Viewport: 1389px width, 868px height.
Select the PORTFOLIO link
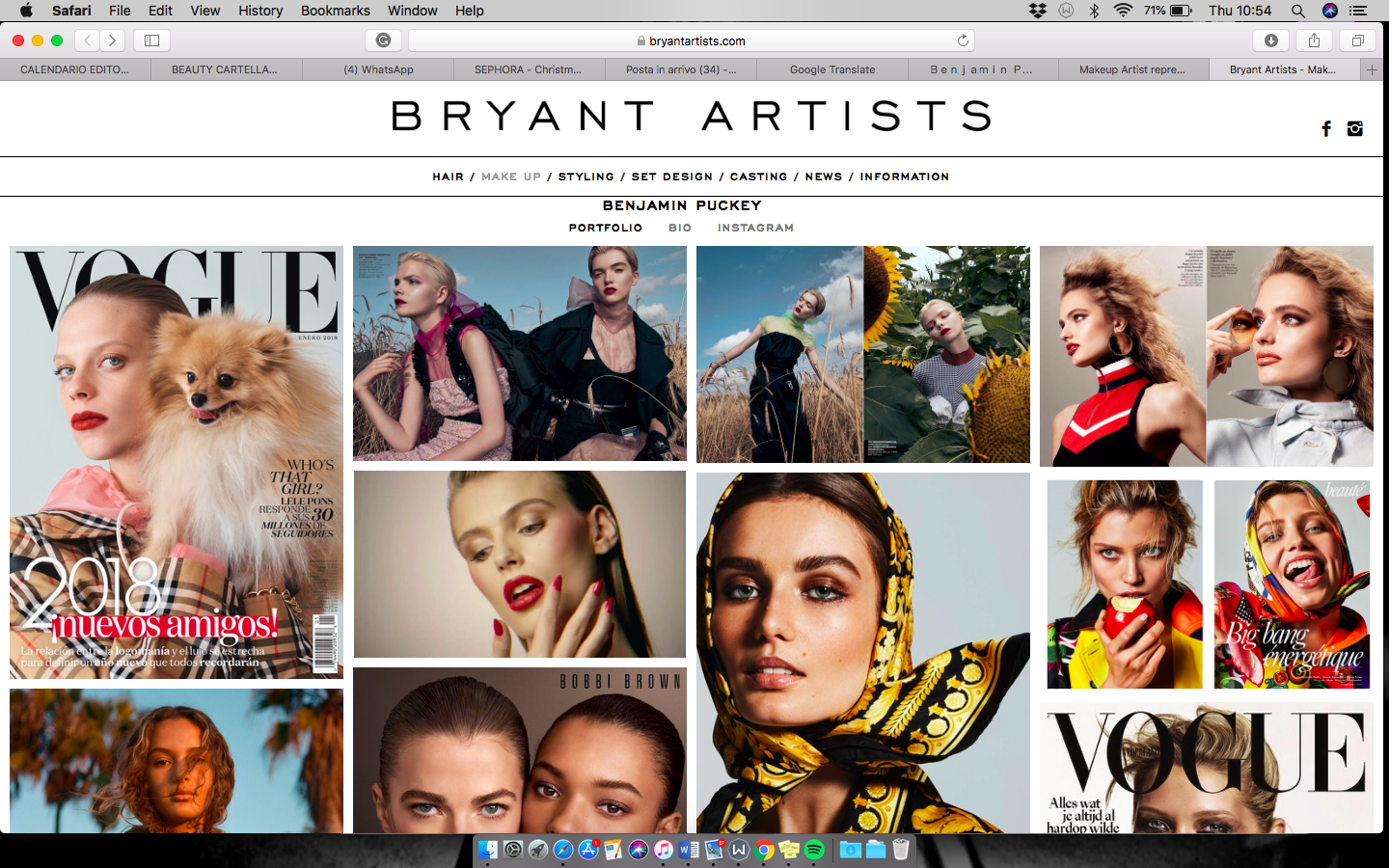click(606, 228)
